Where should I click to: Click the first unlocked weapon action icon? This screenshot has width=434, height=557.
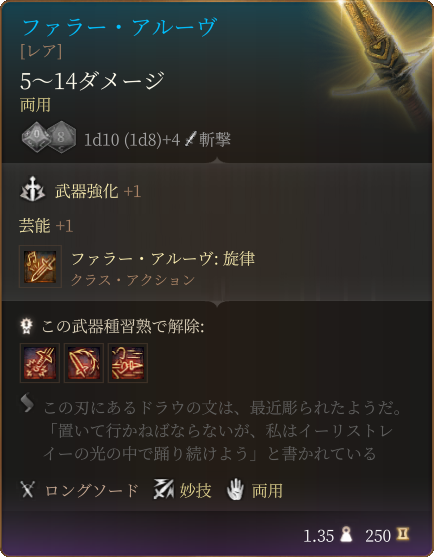(x=40, y=363)
